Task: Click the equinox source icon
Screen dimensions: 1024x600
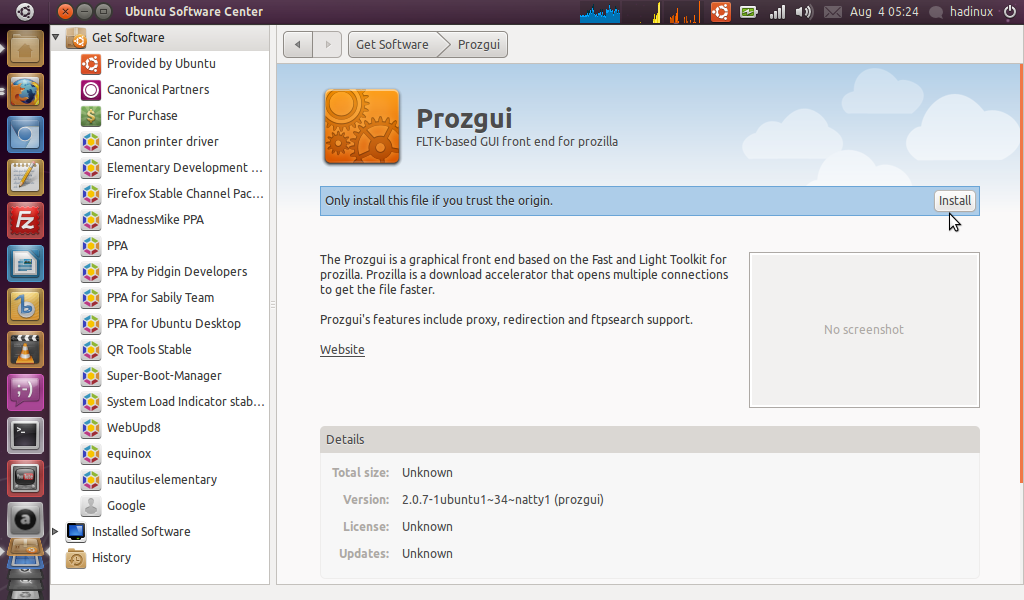Action: click(x=91, y=454)
